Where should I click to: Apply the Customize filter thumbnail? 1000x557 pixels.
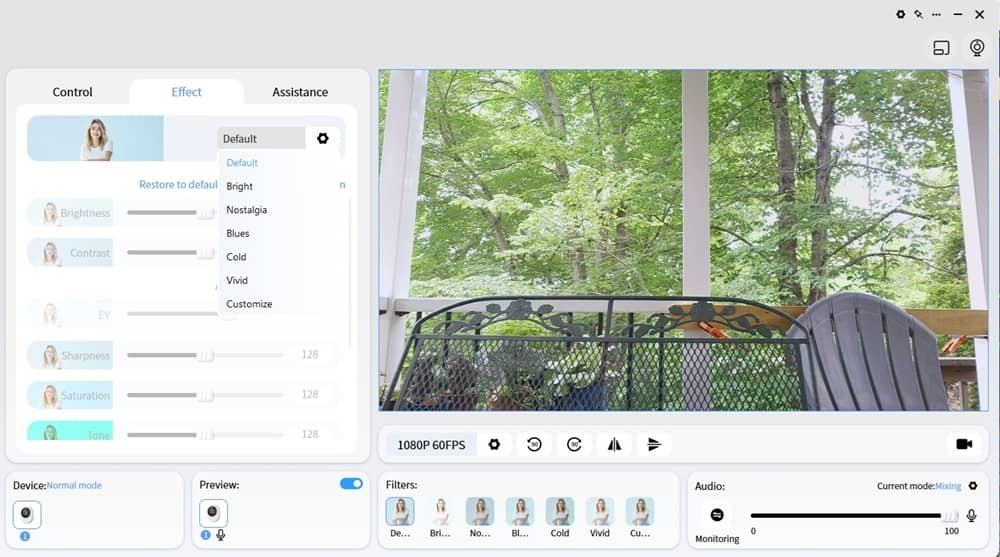pyautogui.click(x=640, y=512)
